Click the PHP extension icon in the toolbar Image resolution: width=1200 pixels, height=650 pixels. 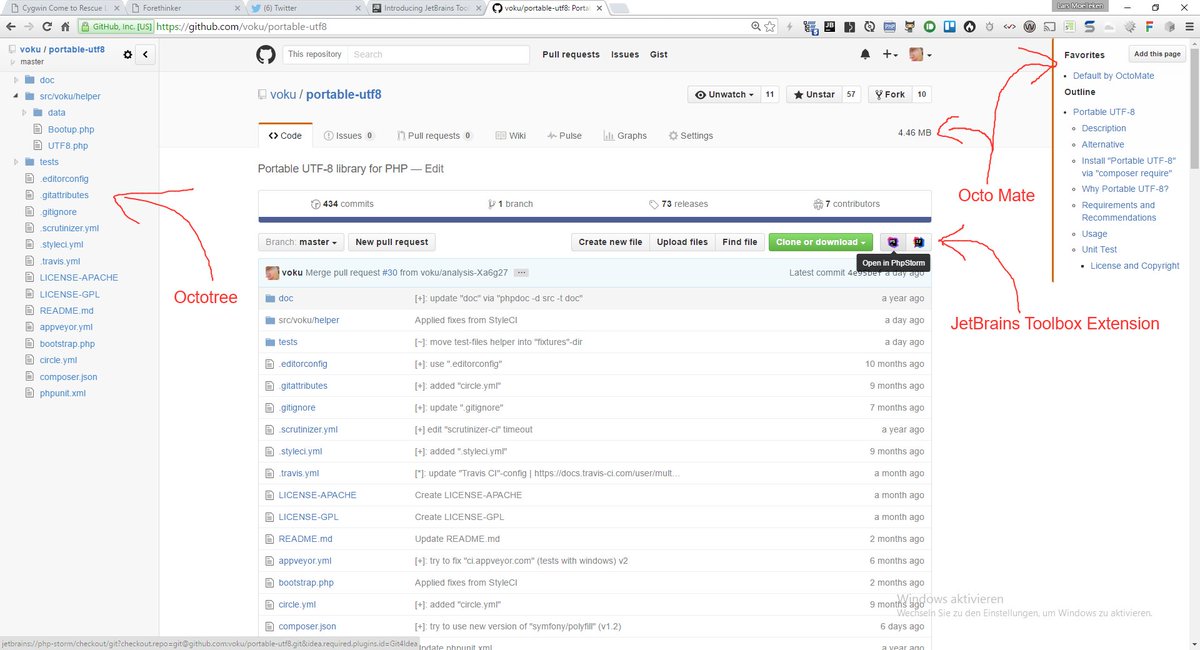tap(889, 27)
